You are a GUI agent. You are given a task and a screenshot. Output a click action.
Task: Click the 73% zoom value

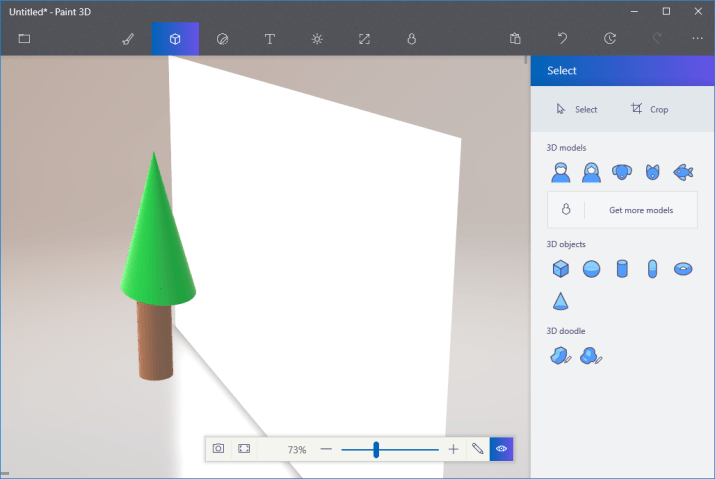(x=297, y=450)
